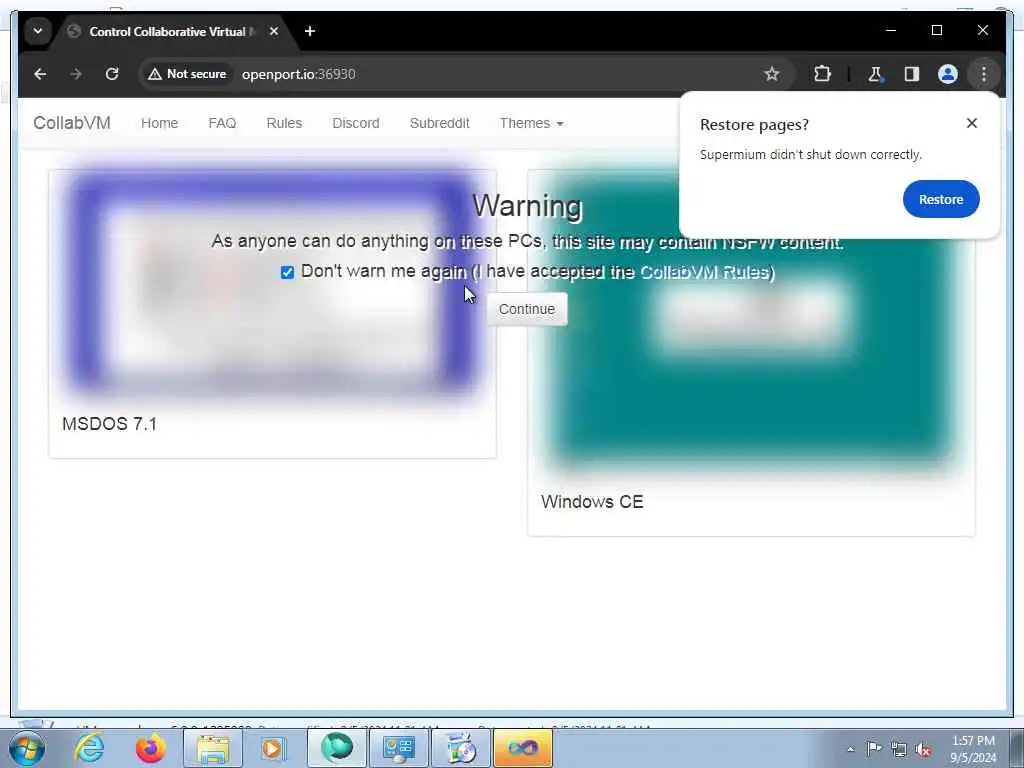Open the three-dot browser menu
Screen dimensions: 1024x768
click(x=984, y=74)
